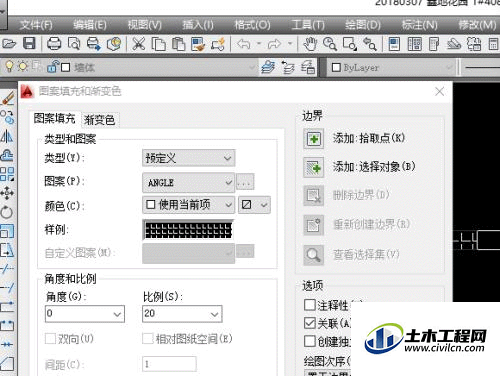Expand the 比例(S) dropdown showing 20

point(215,314)
